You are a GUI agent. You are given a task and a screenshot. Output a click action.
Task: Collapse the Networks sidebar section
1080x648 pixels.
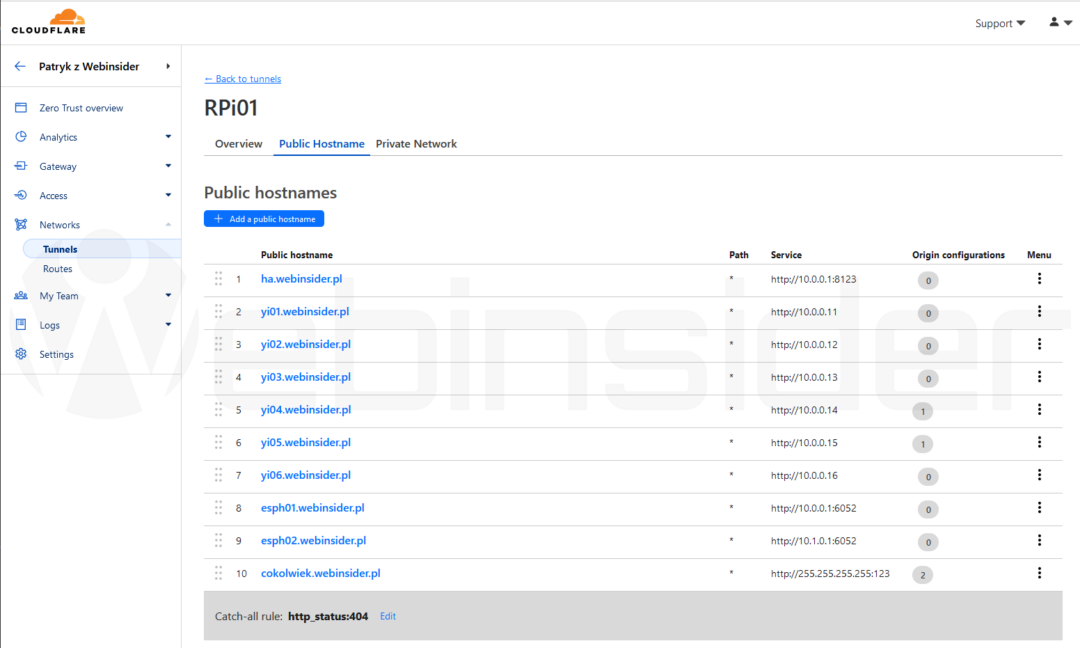pos(168,225)
